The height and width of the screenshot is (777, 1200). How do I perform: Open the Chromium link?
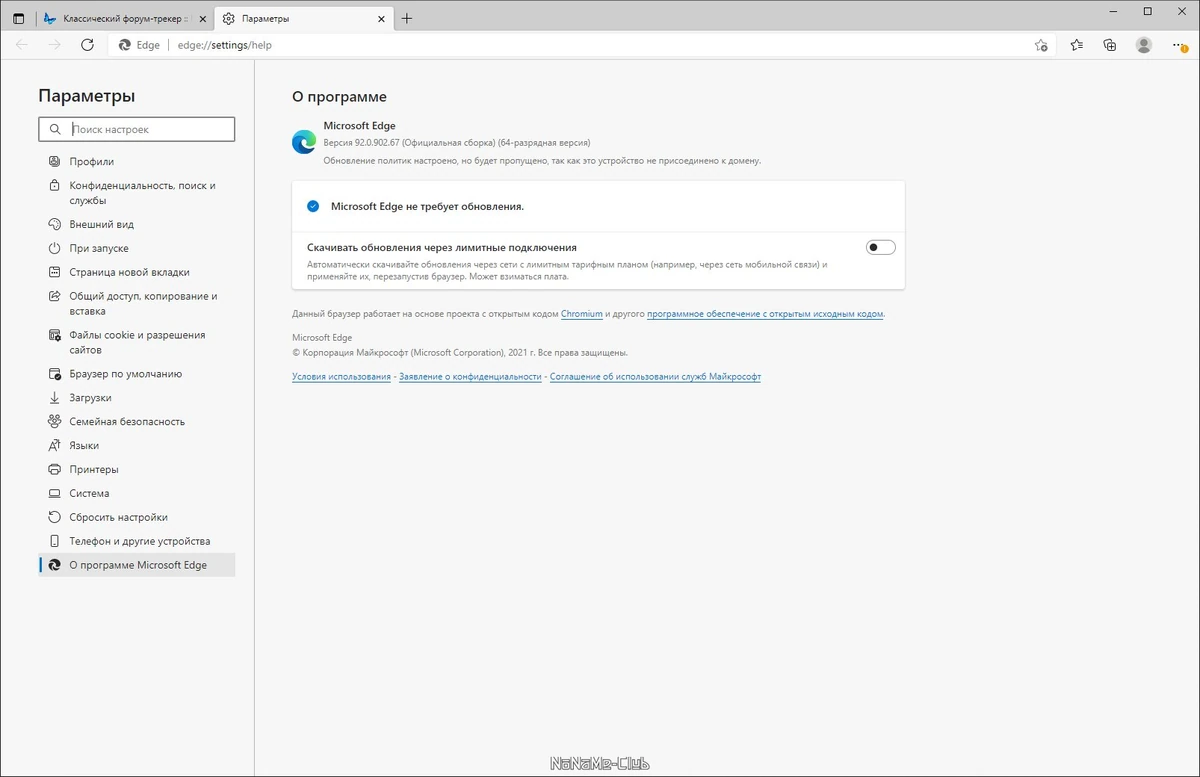[x=582, y=314]
